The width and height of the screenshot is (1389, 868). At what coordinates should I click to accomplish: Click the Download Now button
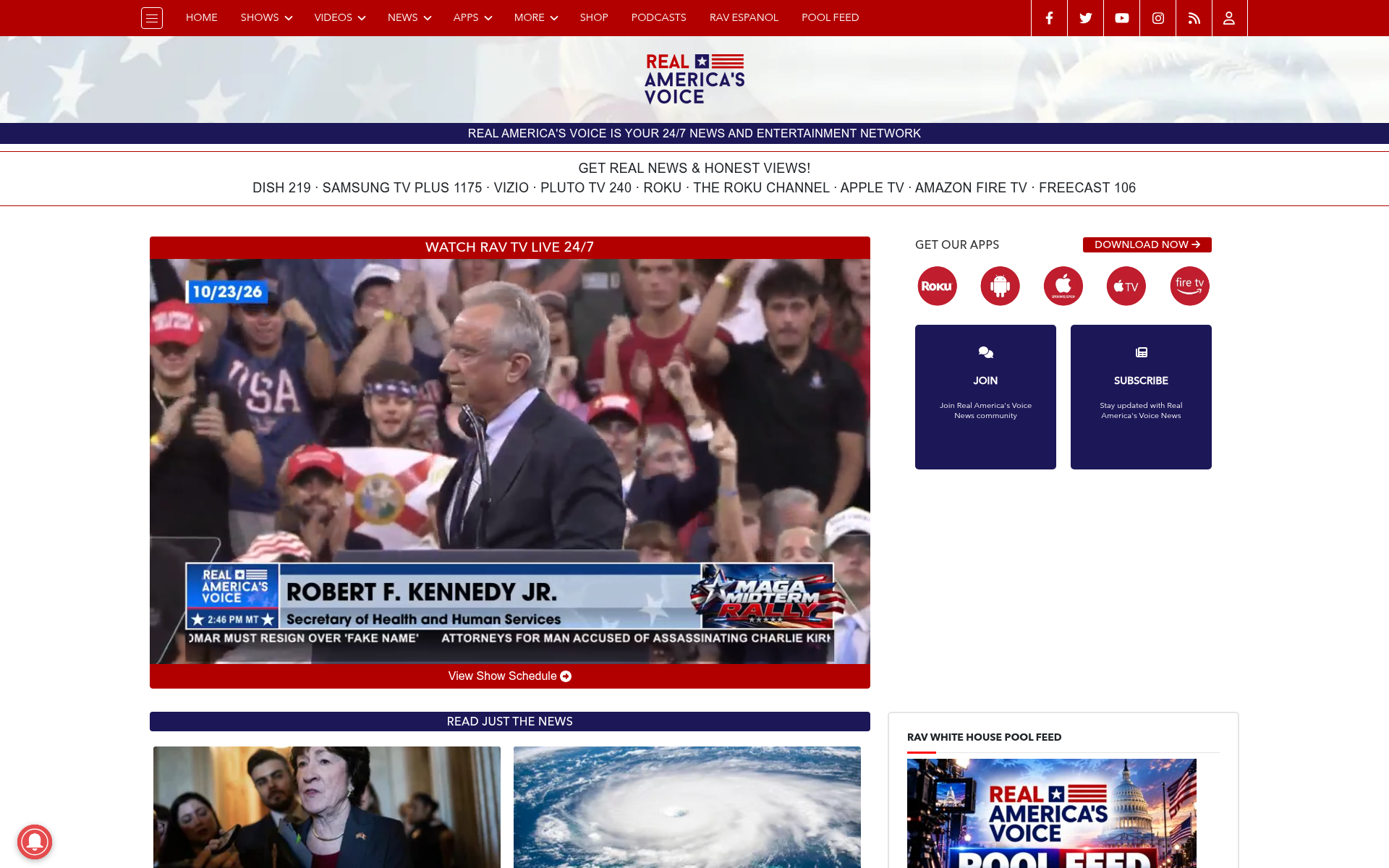(1147, 244)
